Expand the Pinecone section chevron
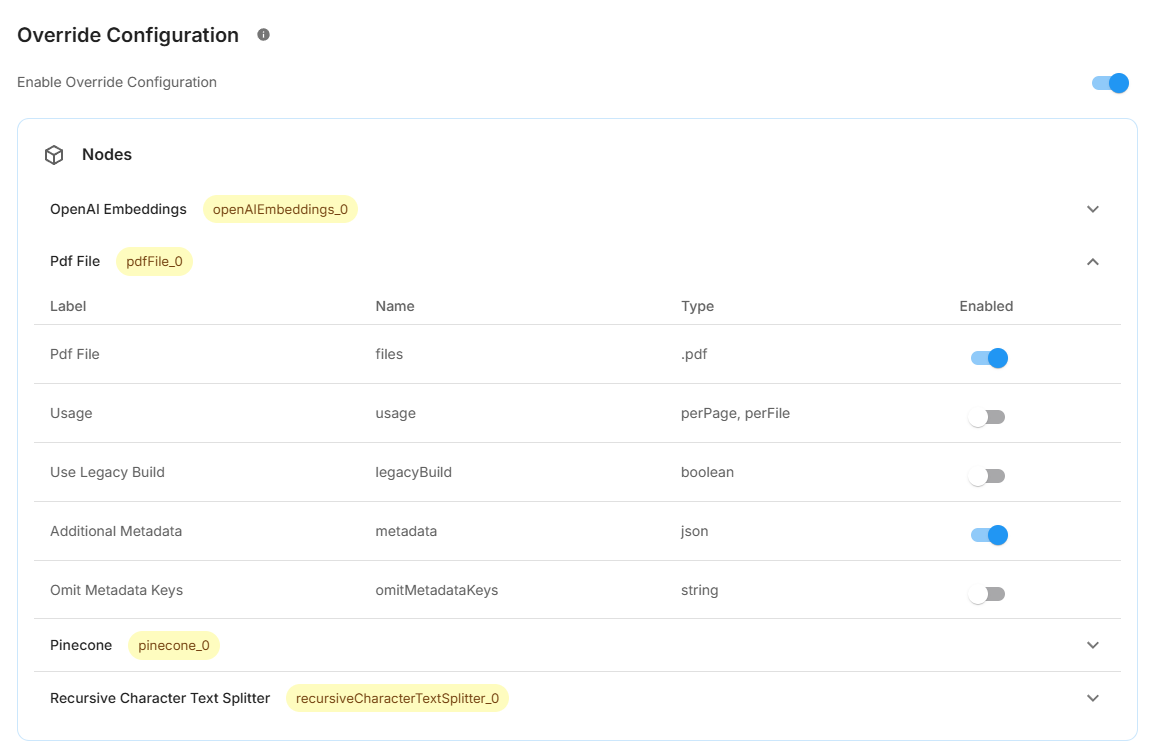1156x747 pixels. tap(1093, 646)
